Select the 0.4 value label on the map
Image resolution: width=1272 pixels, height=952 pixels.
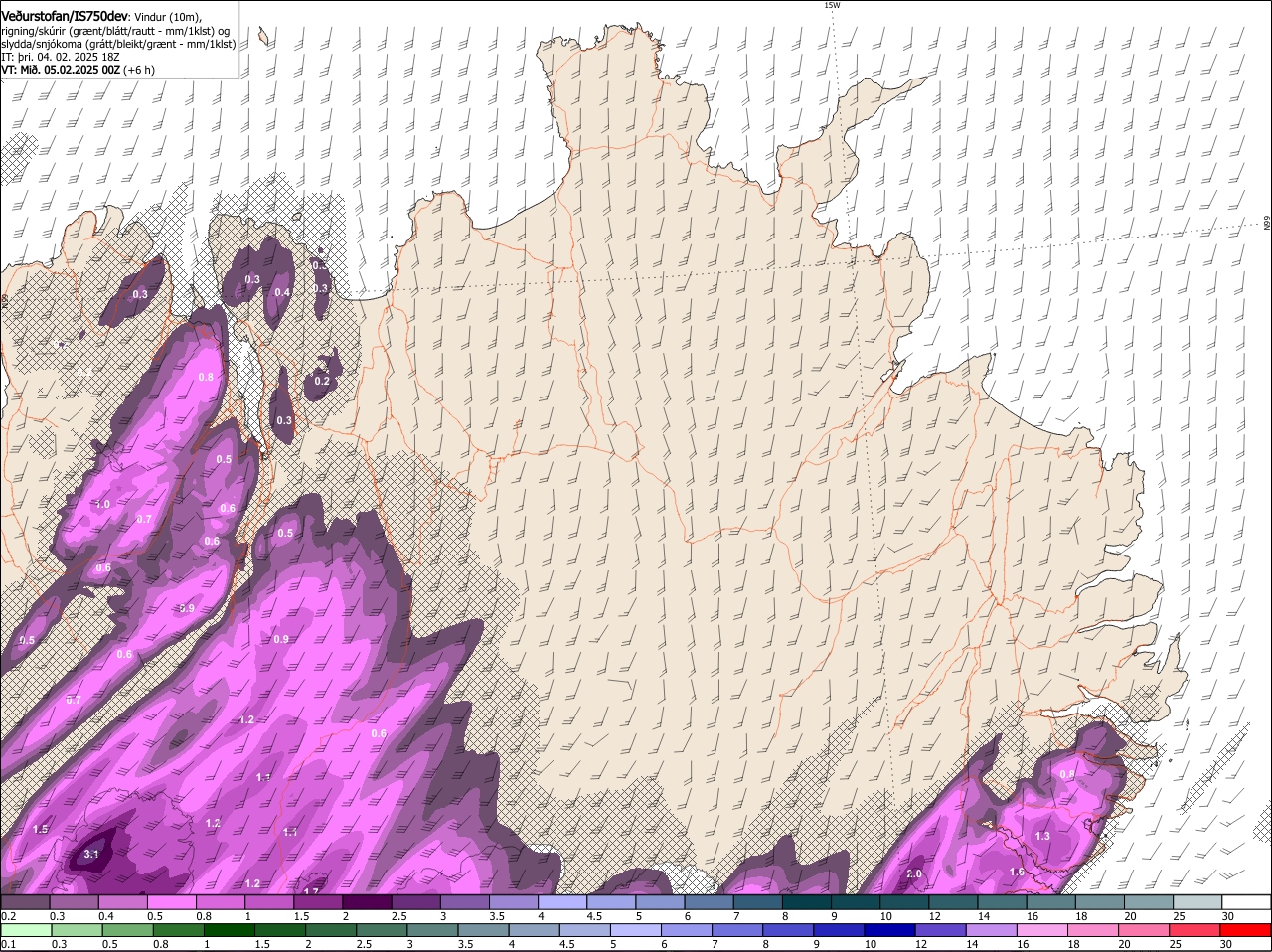[282, 292]
